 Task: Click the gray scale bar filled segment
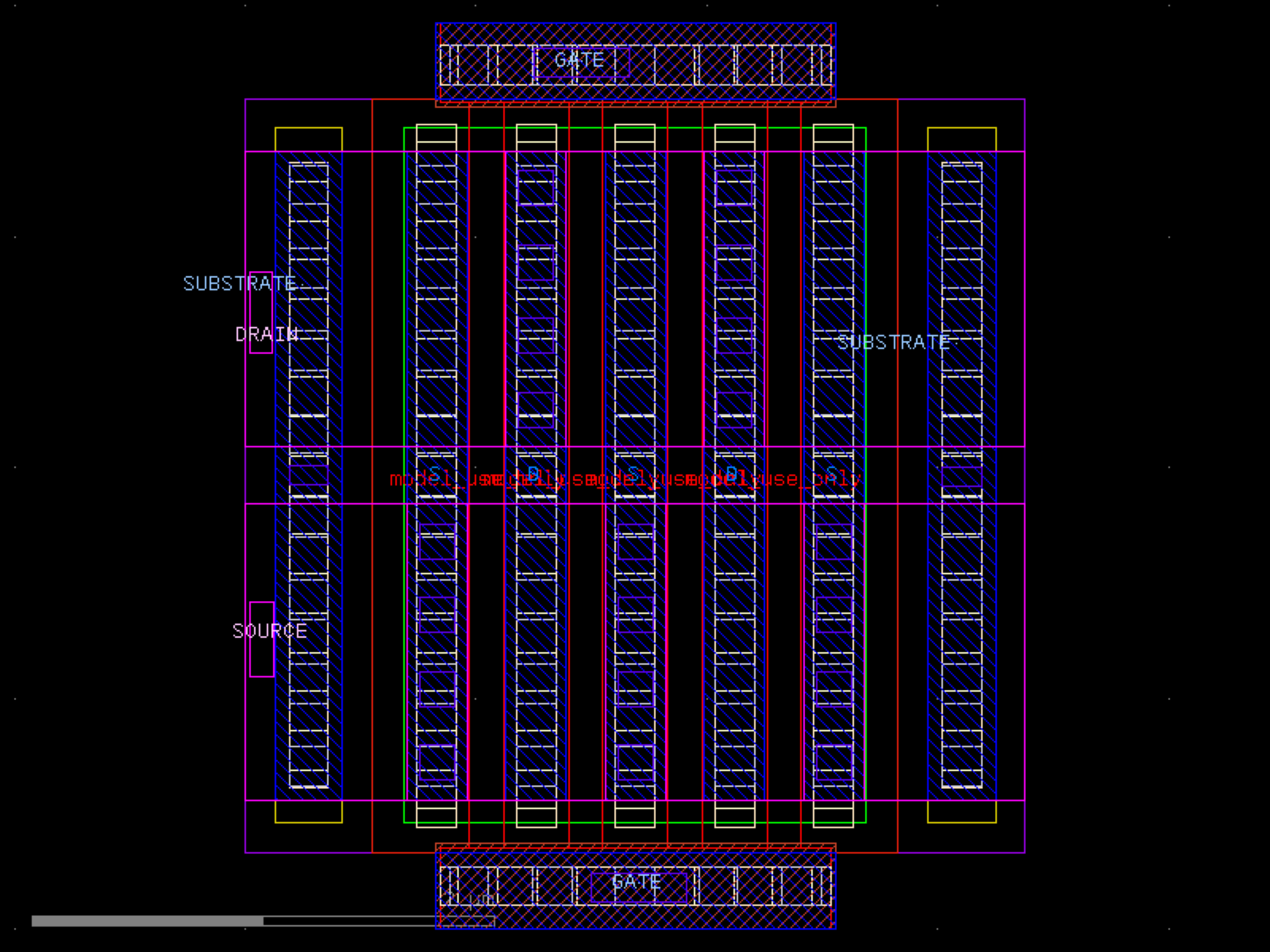coord(147,921)
